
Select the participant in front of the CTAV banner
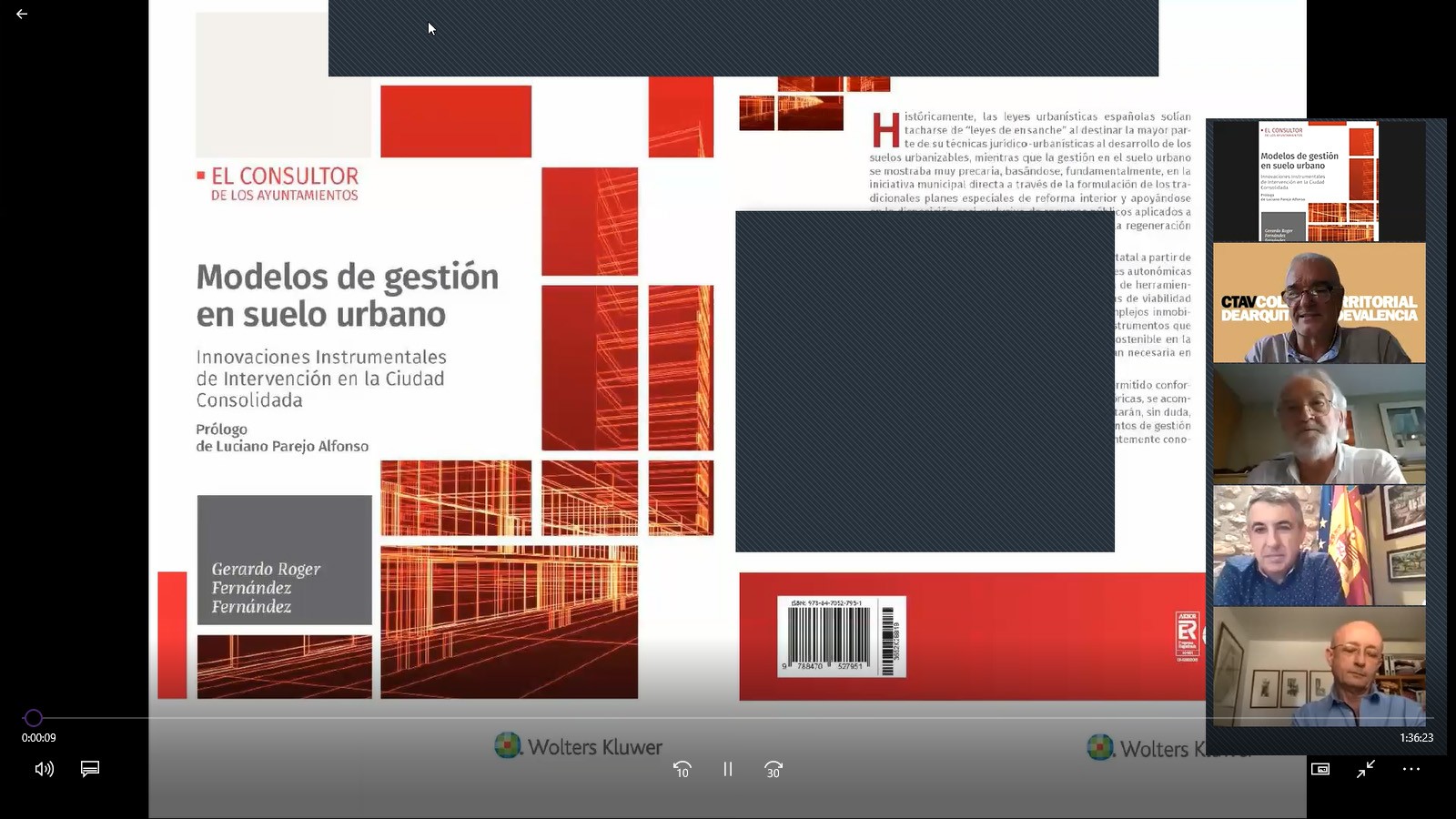1319,303
